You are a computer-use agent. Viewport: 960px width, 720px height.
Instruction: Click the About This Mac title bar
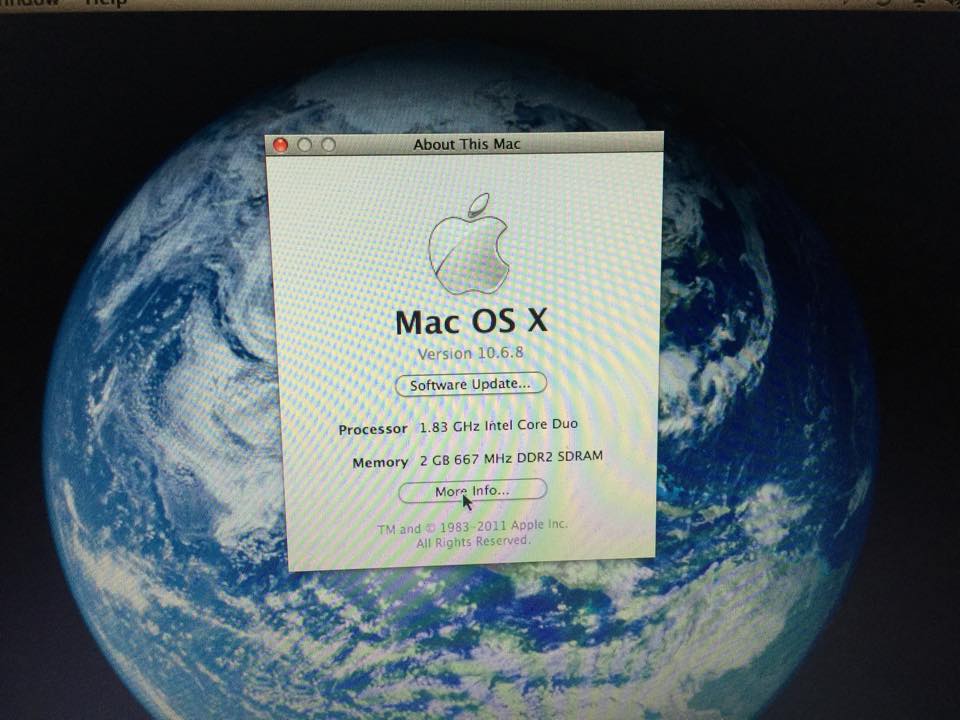tap(465, 144)
